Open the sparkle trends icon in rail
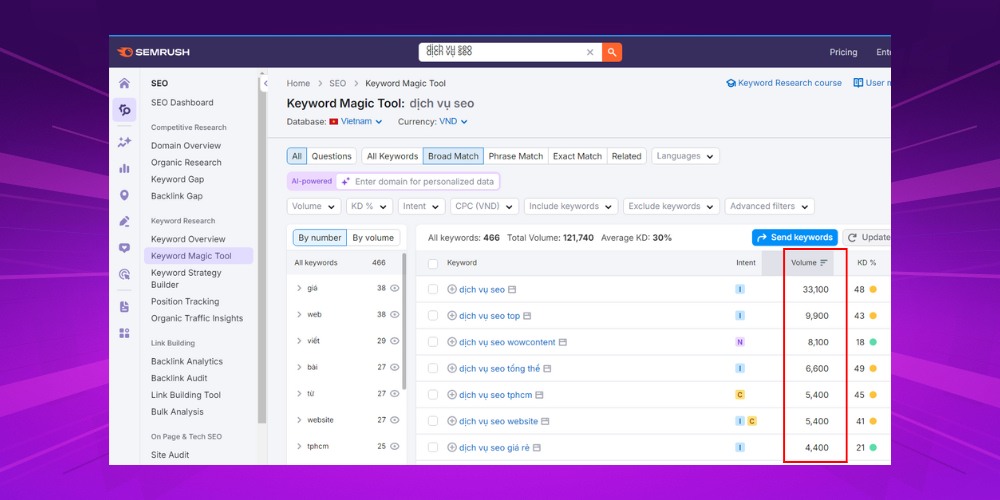This screenshot has width=1000, height=500. [124, 142]
